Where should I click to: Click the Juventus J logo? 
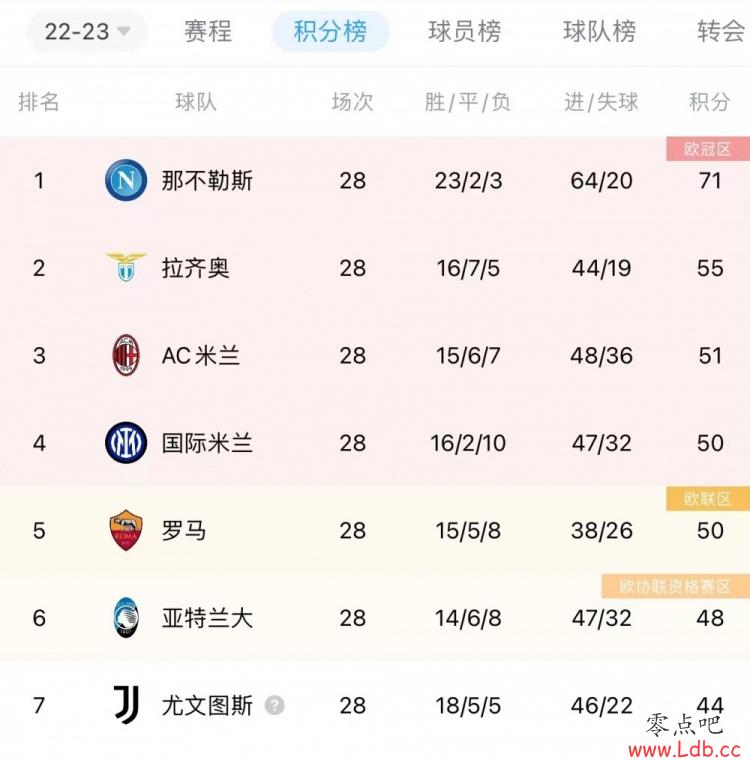point(127,705)
